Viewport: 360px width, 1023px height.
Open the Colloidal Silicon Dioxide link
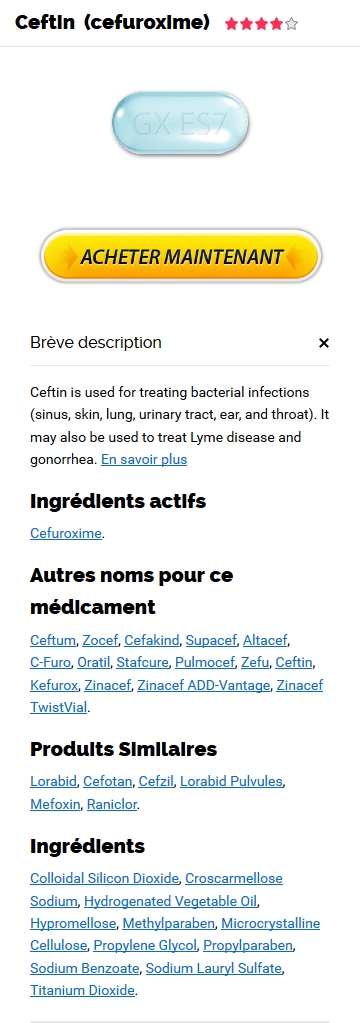(x=104, y=878)
